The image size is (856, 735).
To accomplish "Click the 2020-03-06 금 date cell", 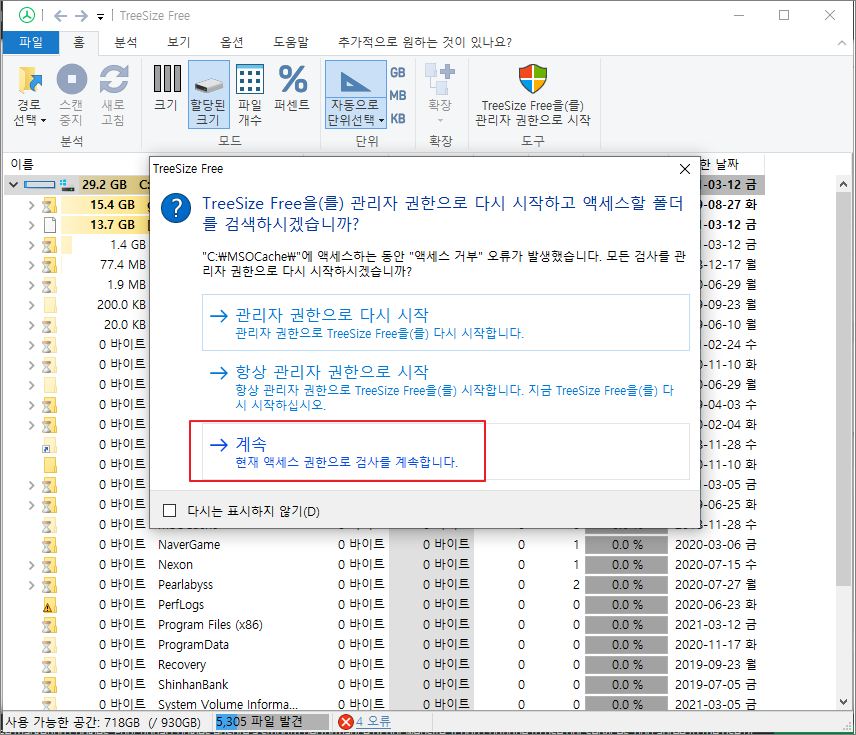I will pyautogui.click(x=716, y=544).
